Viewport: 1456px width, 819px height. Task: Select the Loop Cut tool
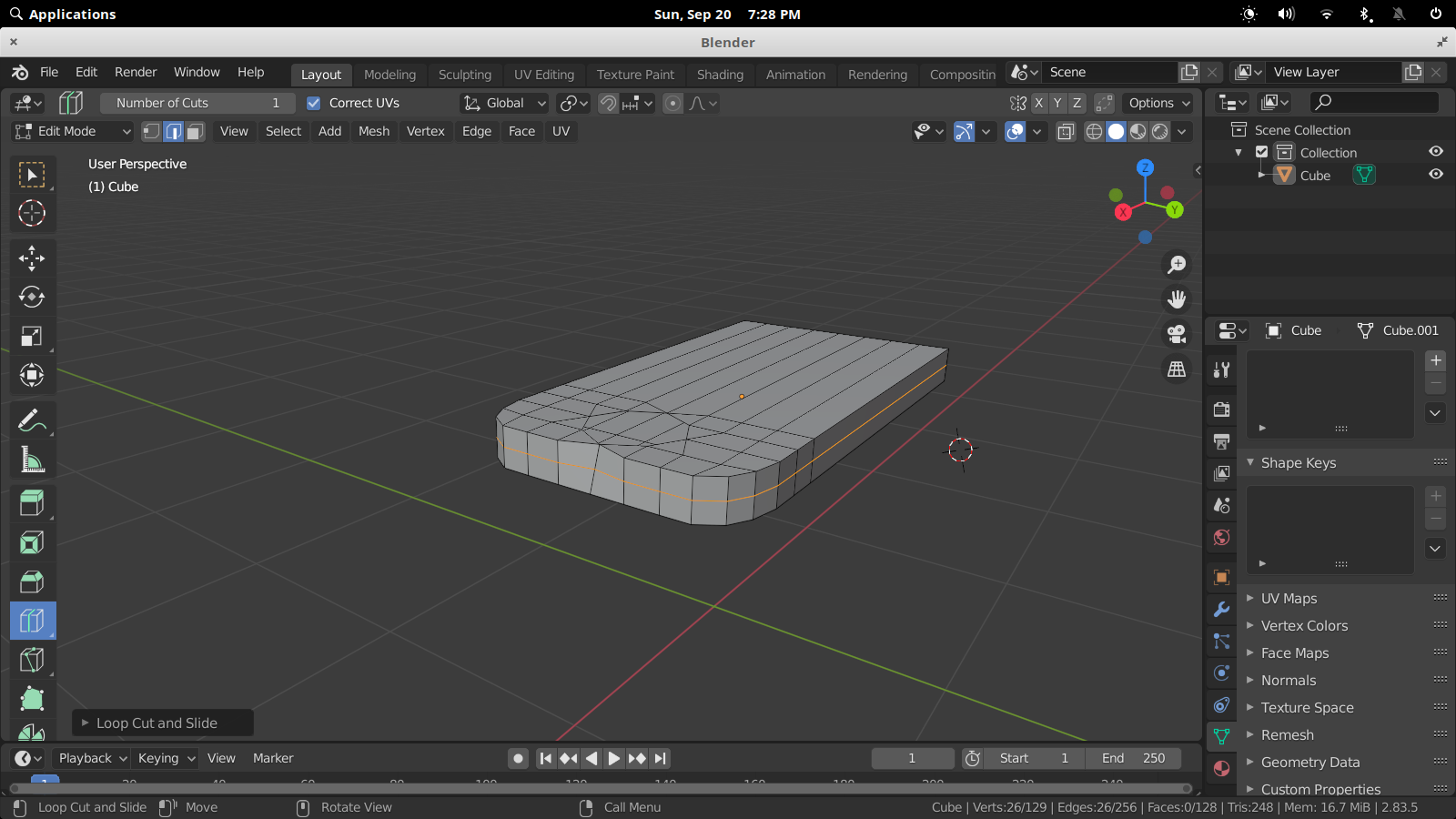32,621
